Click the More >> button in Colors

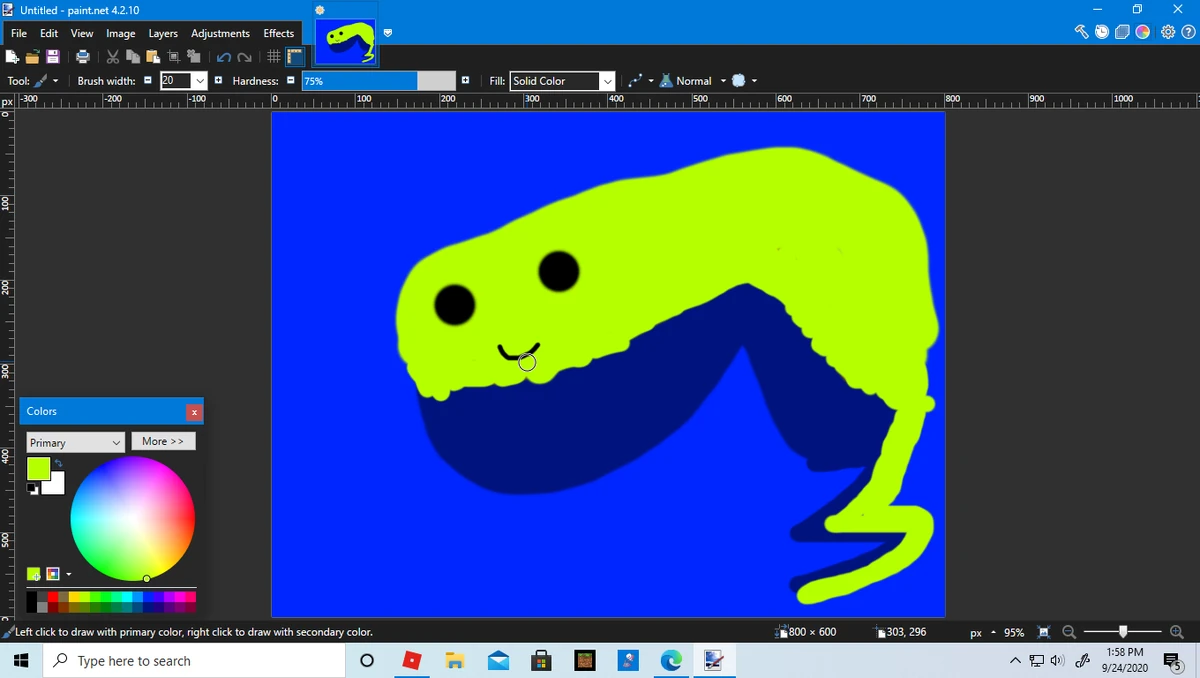(x=163, y=441)
